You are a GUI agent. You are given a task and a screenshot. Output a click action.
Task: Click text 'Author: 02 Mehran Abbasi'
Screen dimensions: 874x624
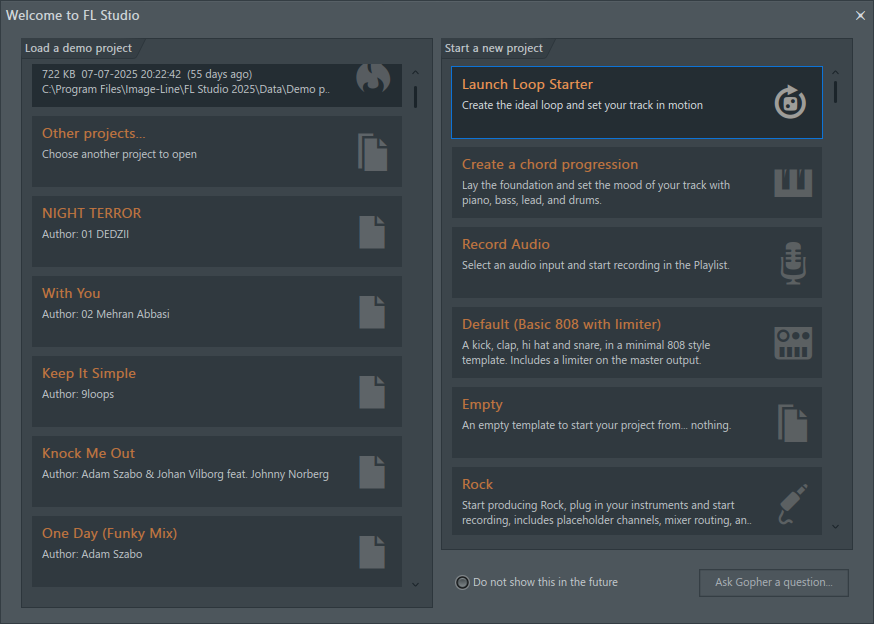[106, 314]
